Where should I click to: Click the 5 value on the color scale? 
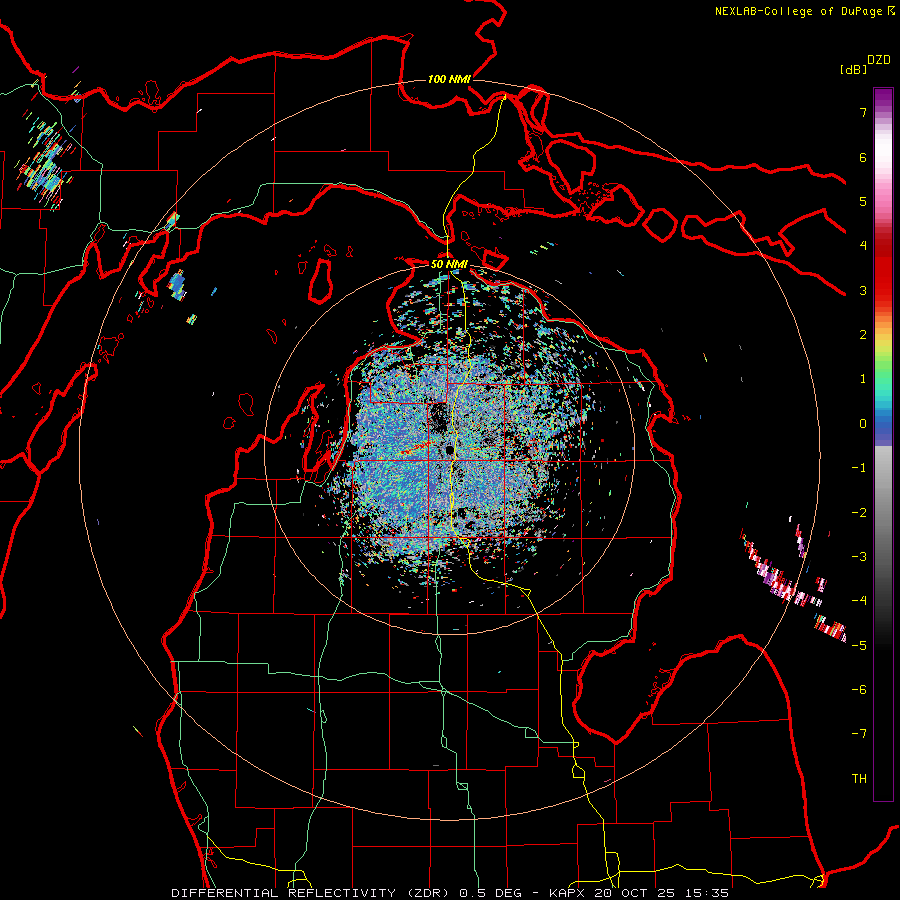point(863,201)
